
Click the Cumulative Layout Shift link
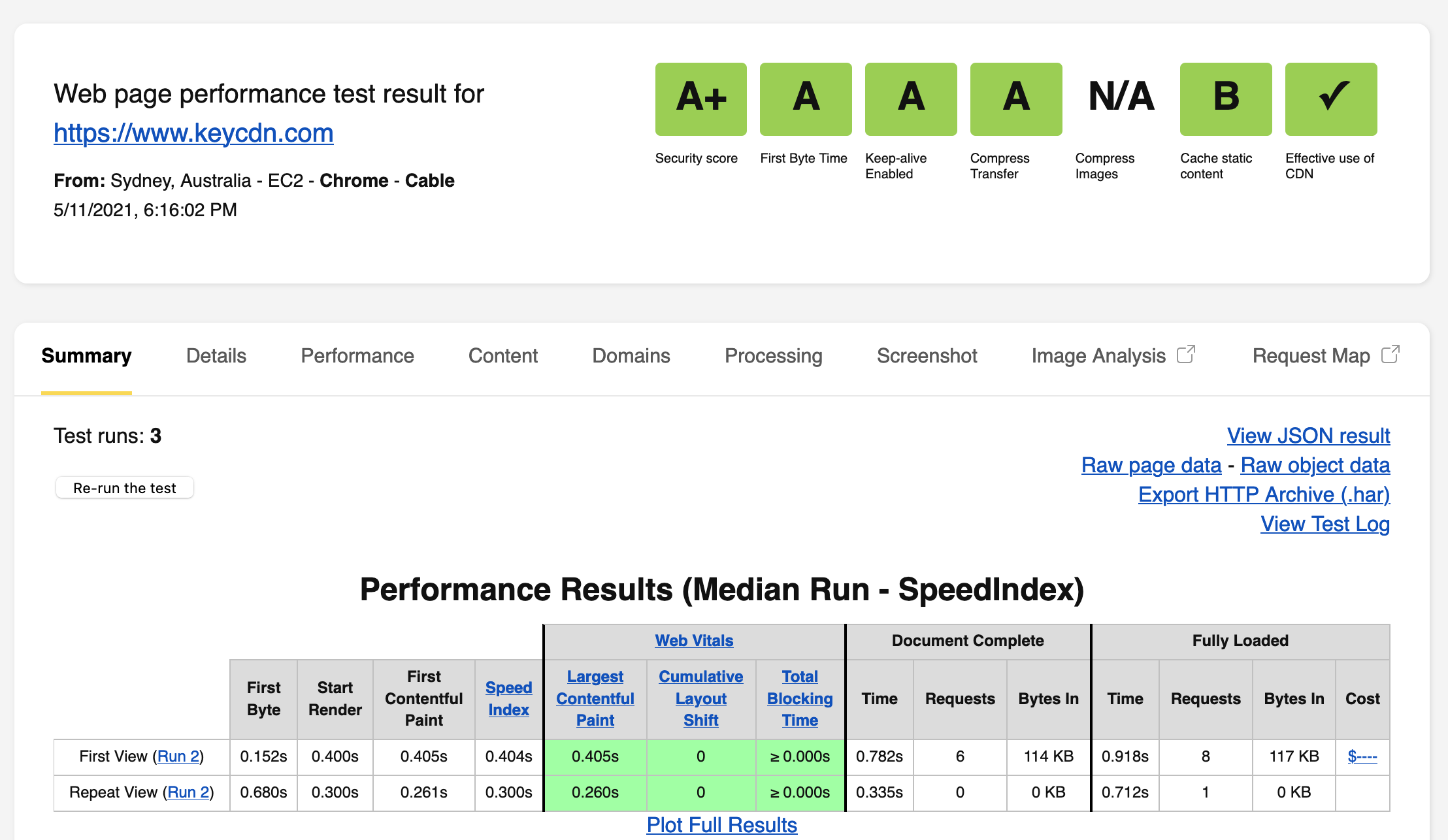(x=700, y=699)
